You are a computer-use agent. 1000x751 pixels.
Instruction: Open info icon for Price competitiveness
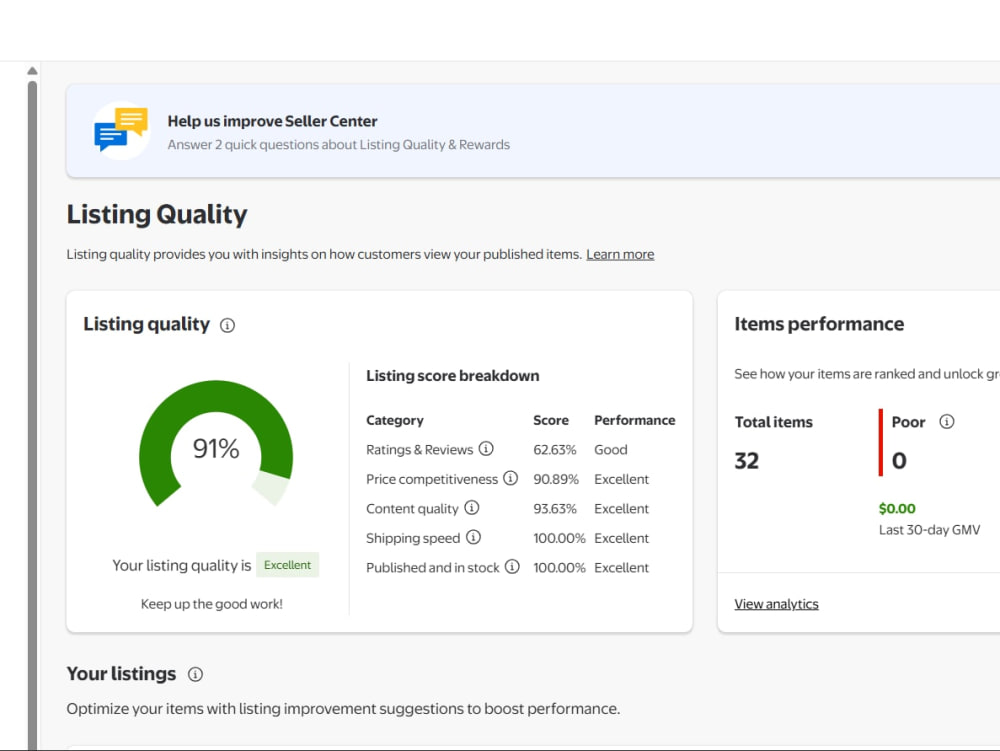[x=510, y=478]
